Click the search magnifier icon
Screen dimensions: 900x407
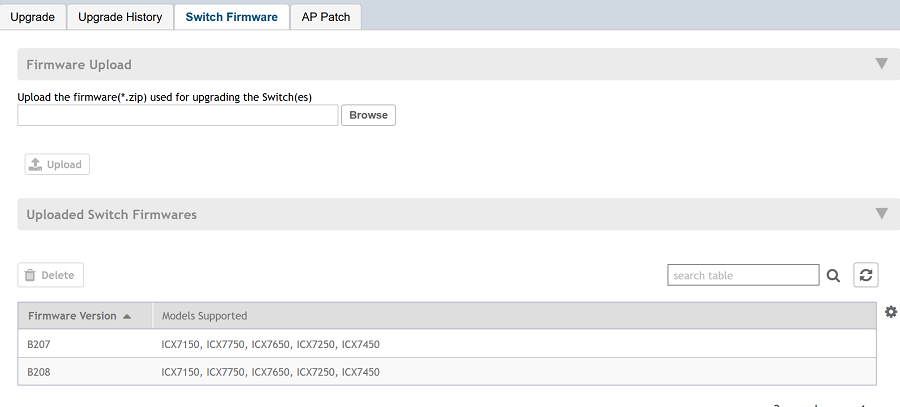pos(833,276)
